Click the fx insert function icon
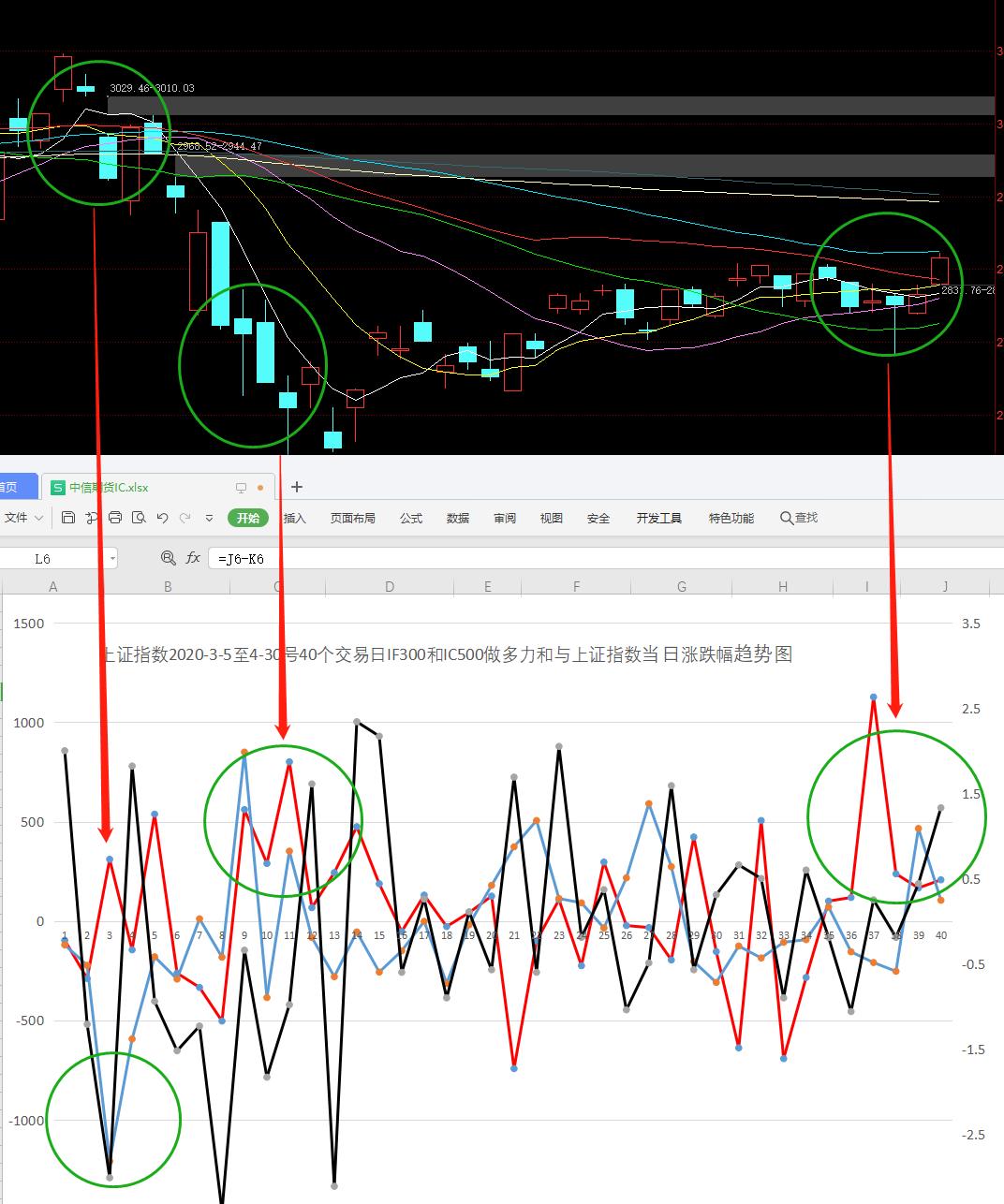 pyautogui.click(x=193, y=558)
